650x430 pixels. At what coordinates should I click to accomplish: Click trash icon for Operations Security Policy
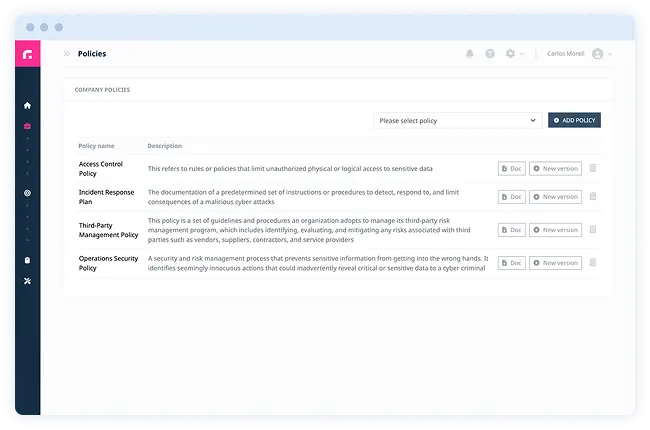592,263
